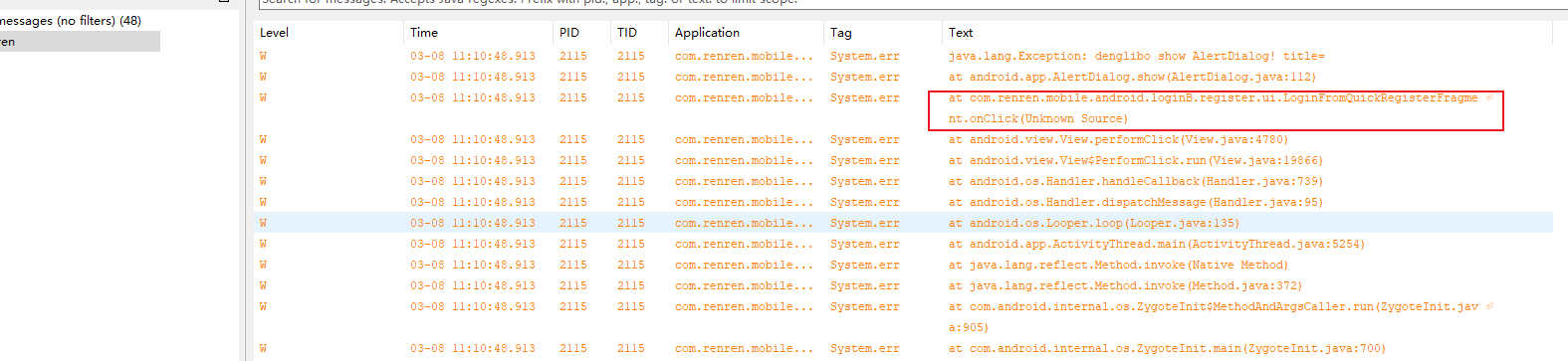Click the Level column header
1568x361 pixels.
274,33
